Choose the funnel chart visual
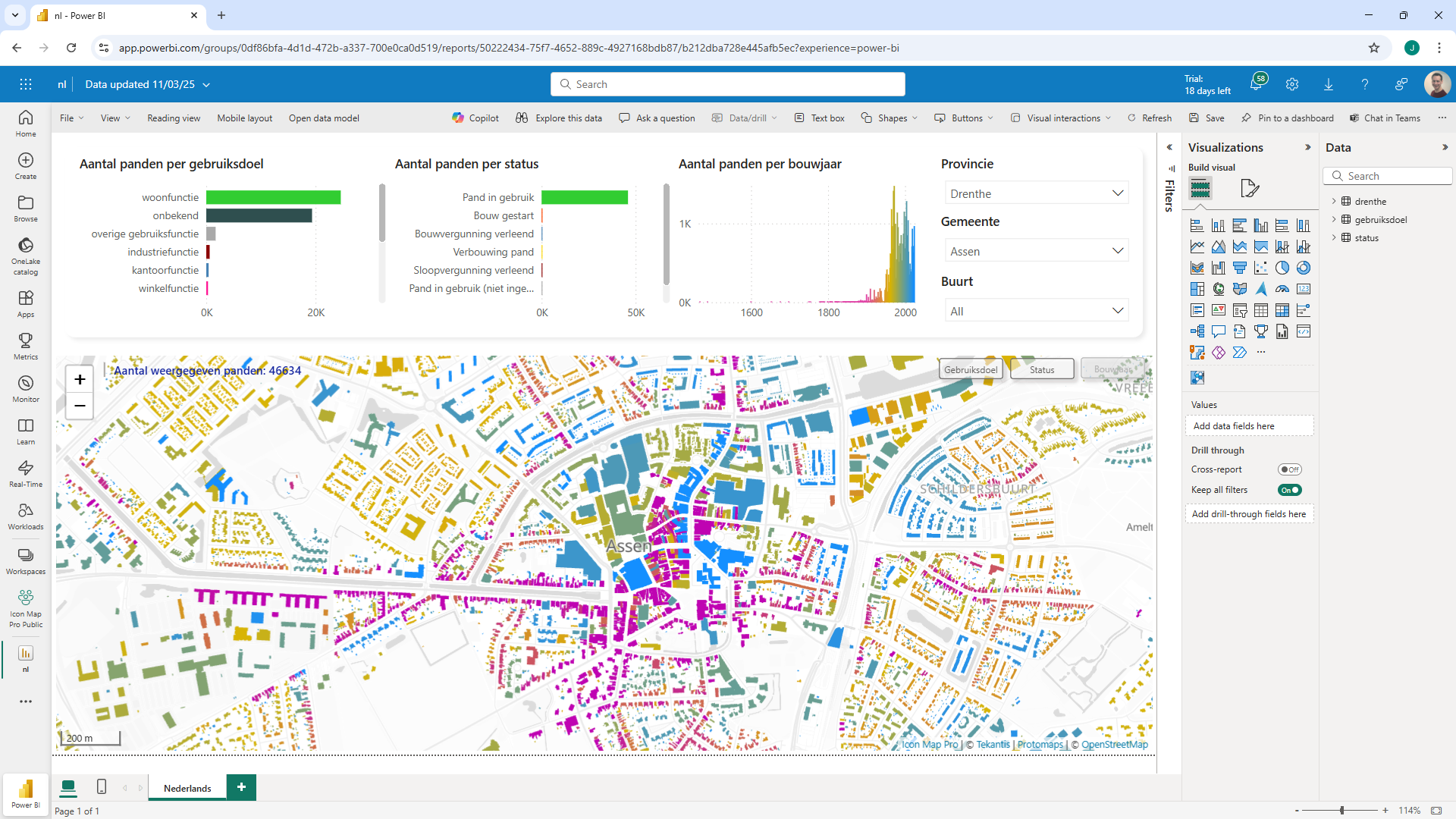The image size is (1456, 819). 1239,268
